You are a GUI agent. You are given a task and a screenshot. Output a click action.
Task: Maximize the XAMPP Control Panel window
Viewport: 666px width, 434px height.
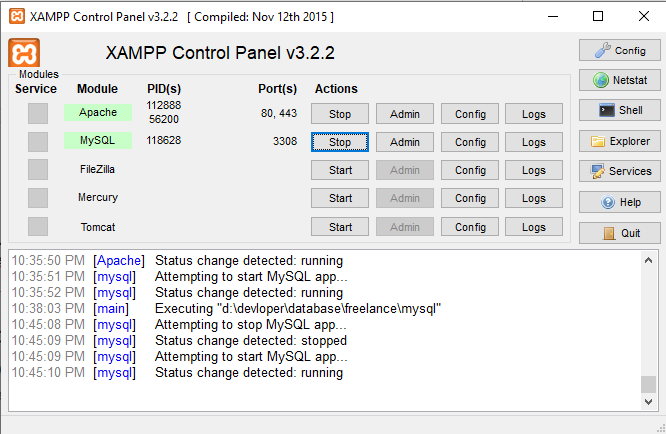point(598,16)
